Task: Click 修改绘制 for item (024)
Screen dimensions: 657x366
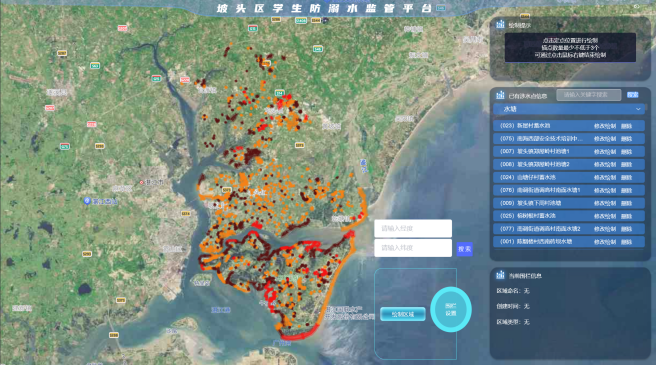Action: tap(605, 177)
